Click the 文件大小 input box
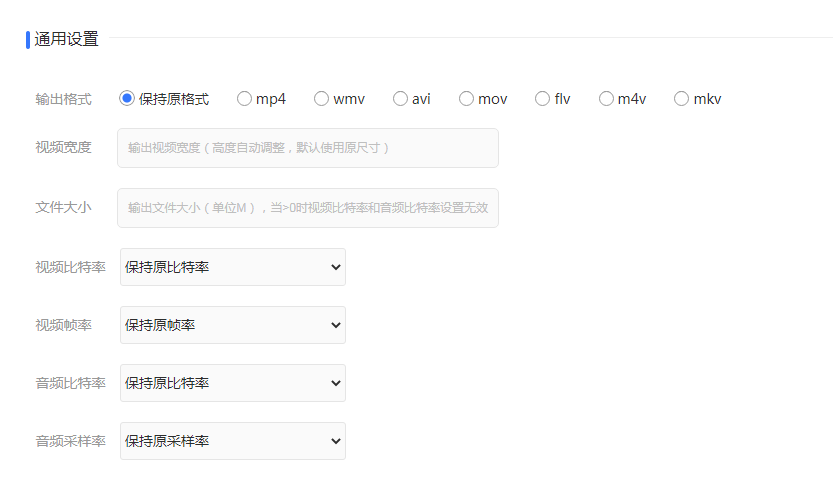Screen dimensions: 833x483 point(308,208)
